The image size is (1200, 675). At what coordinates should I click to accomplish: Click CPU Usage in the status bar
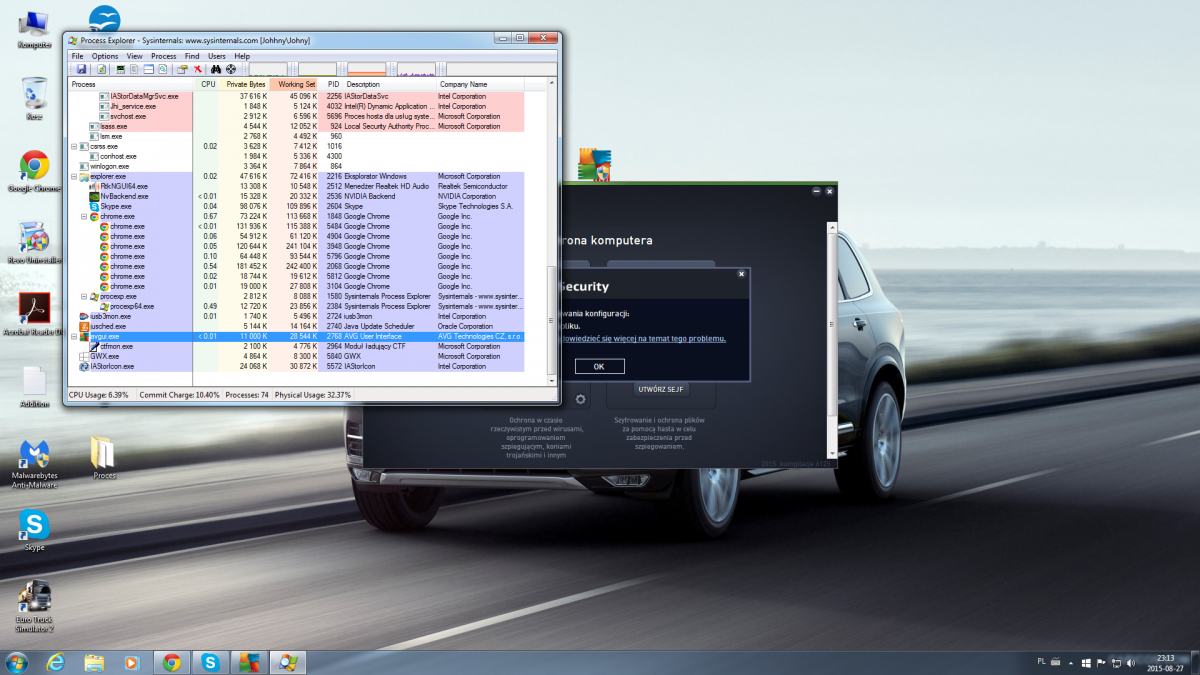(99, 395)
